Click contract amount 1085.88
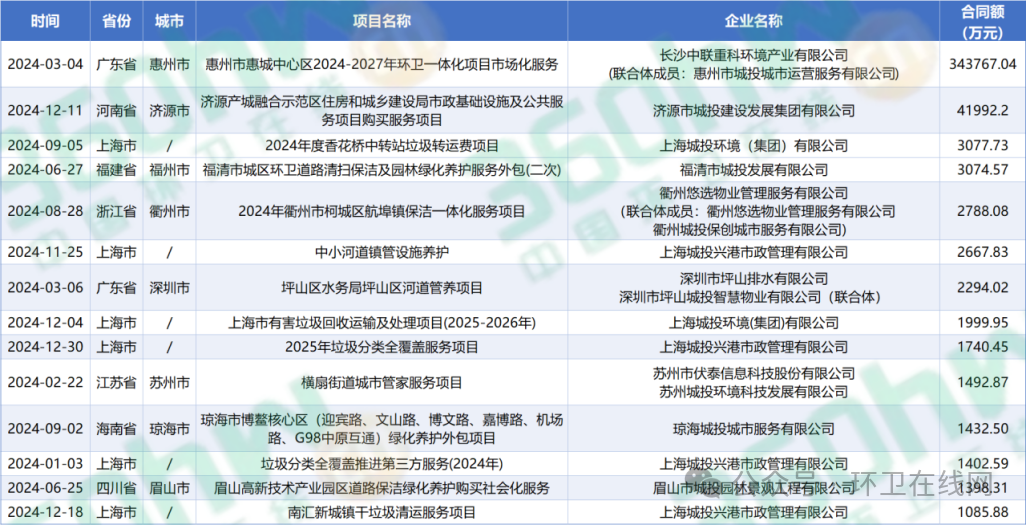This screenshot has width=1026, height=525. point(983,511)
